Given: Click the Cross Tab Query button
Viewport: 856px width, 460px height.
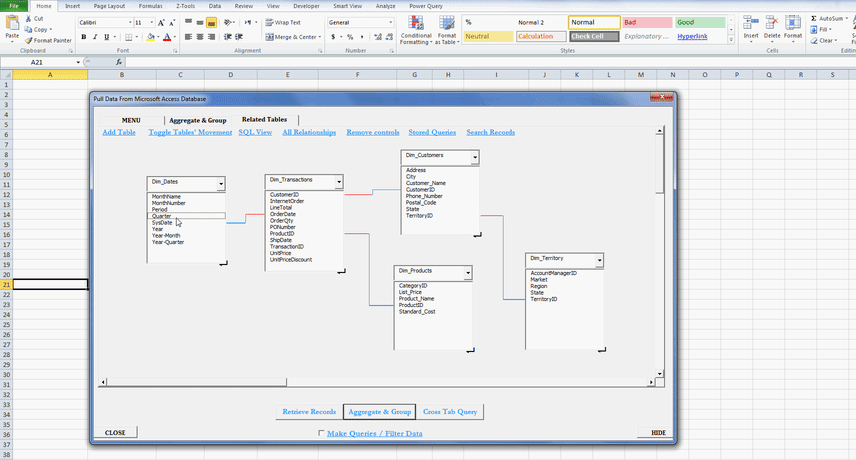Looking at the screenshot, I should point(450,411).
